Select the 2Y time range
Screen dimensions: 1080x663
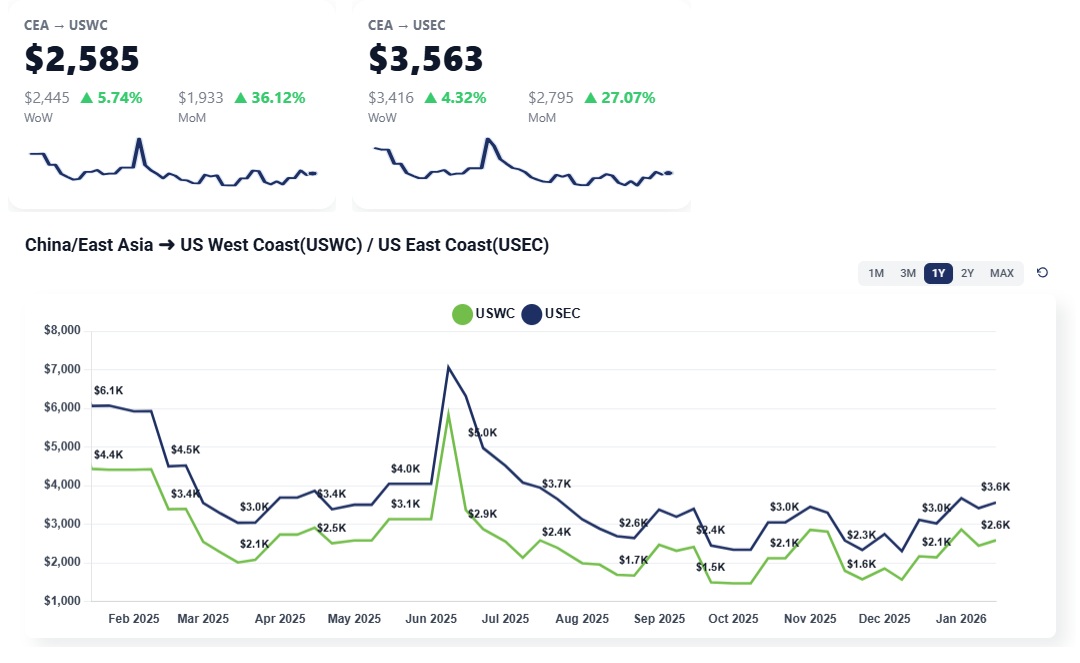(967, 273)
